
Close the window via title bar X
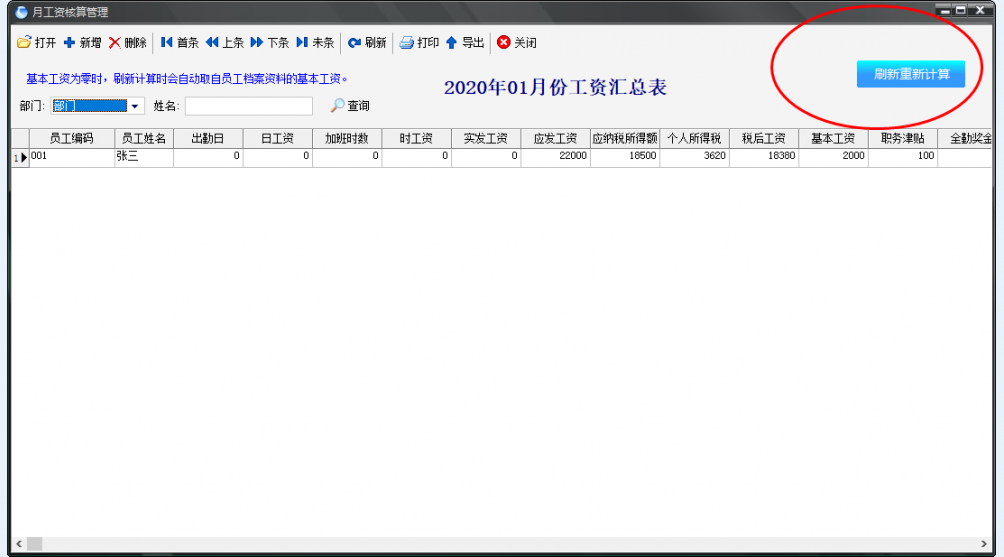point(980,10)
